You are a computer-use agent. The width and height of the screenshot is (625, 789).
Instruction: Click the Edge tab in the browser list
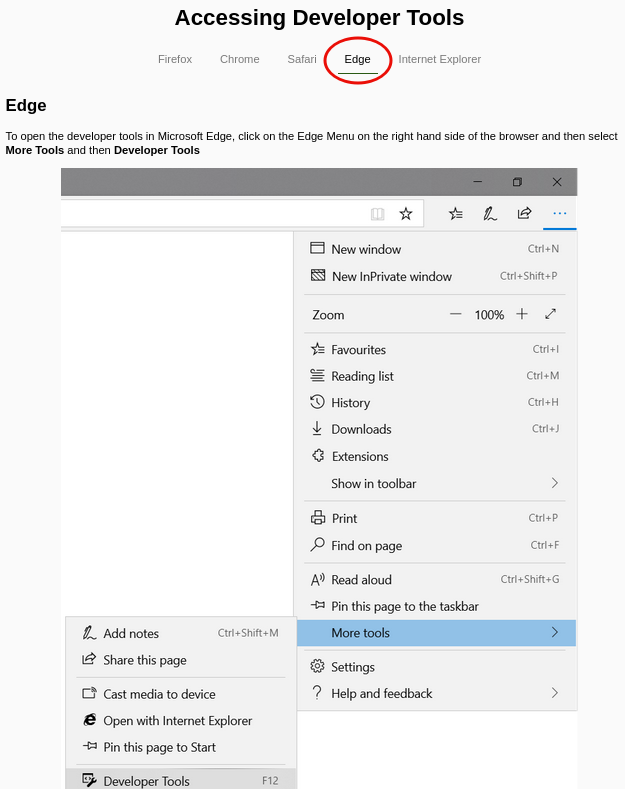point(357,59)
